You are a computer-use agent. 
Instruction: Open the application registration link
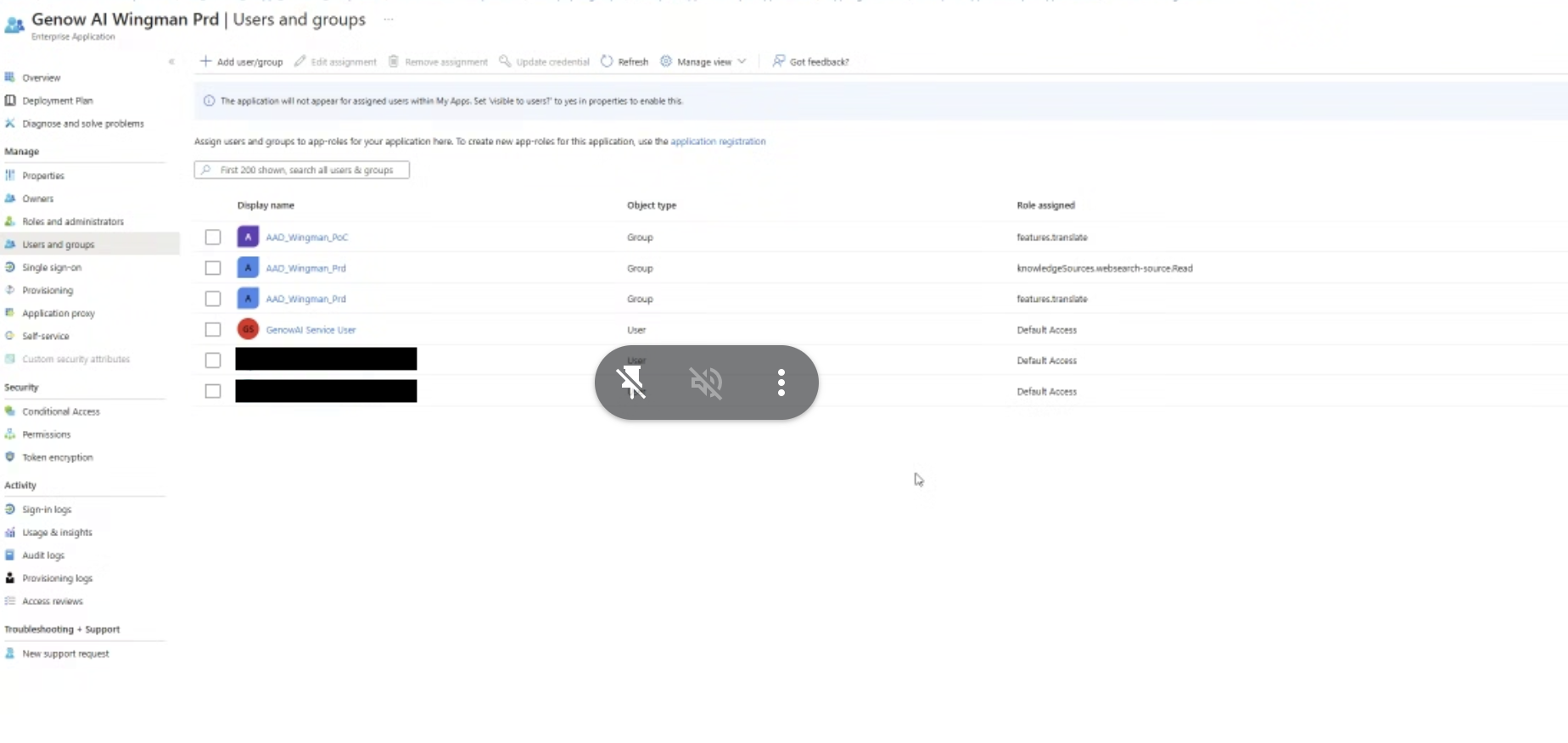click(x=718, y=142)
